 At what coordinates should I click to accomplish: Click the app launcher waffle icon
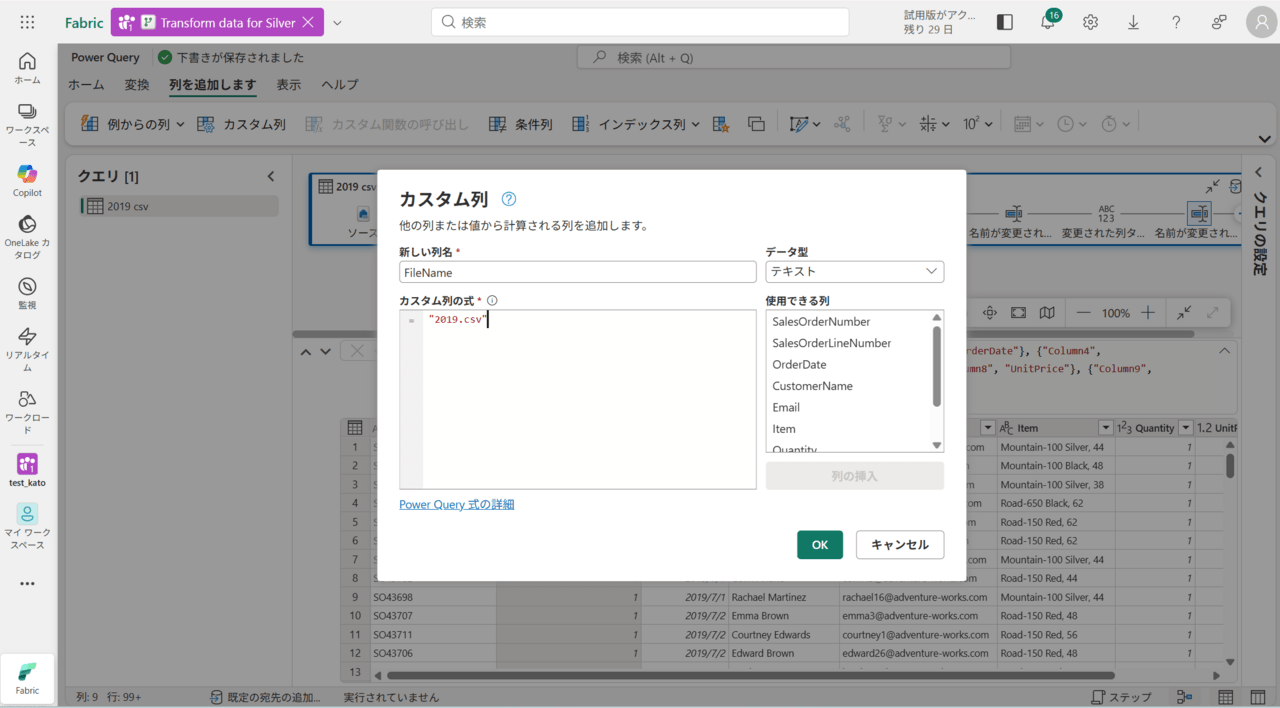tap(27, 22)
